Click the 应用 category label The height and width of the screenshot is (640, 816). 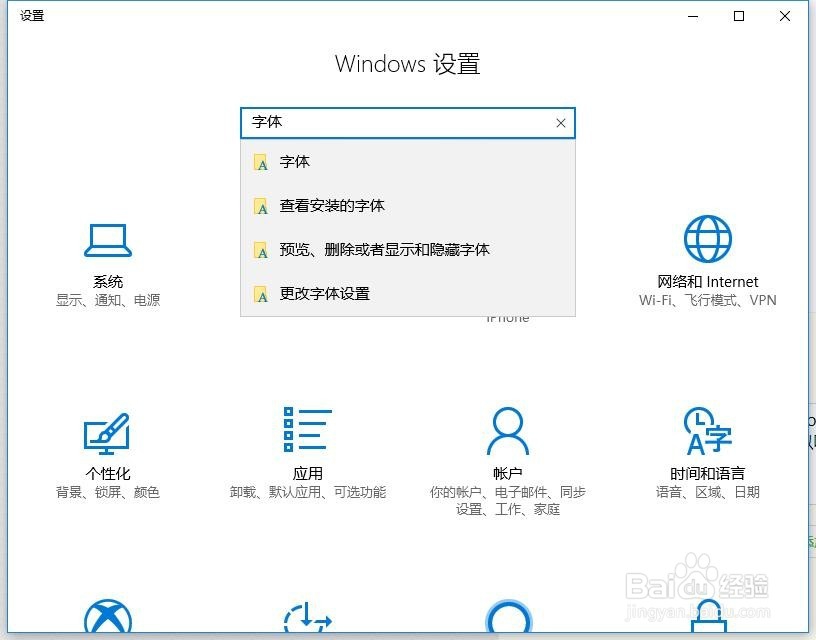point(308,473)
